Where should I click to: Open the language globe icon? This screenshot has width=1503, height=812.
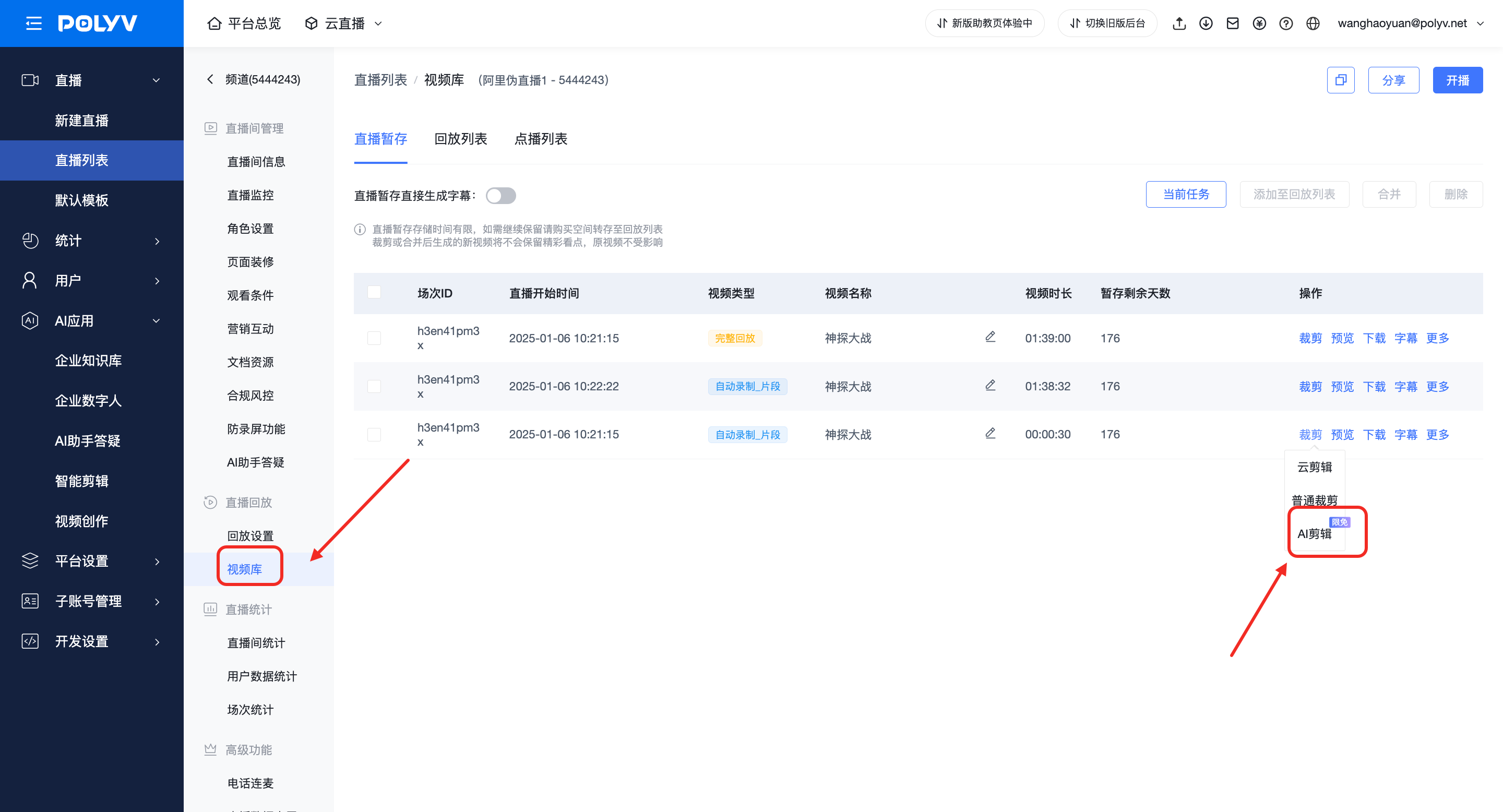coord(1313,23)
